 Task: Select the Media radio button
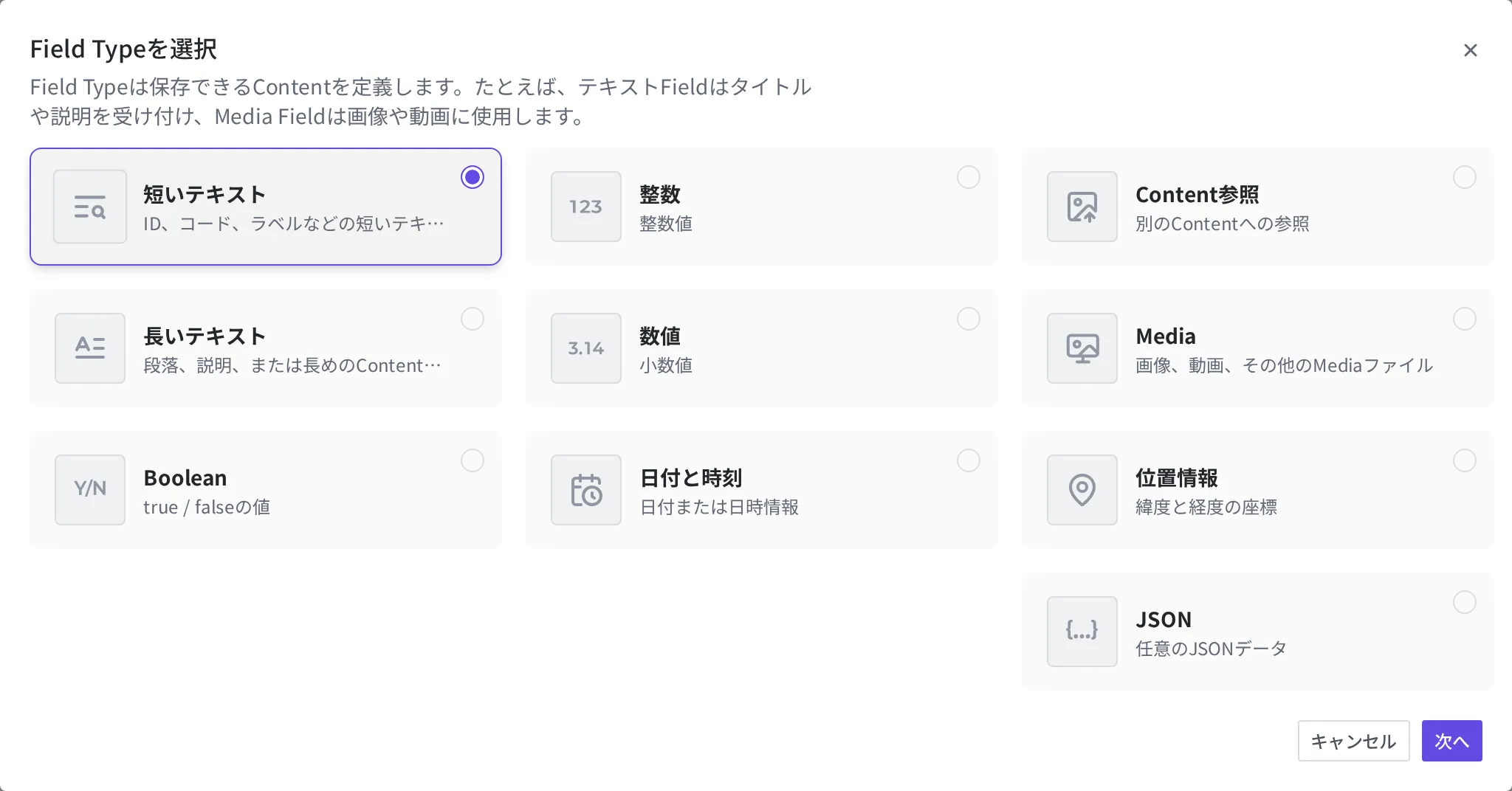1465,319
